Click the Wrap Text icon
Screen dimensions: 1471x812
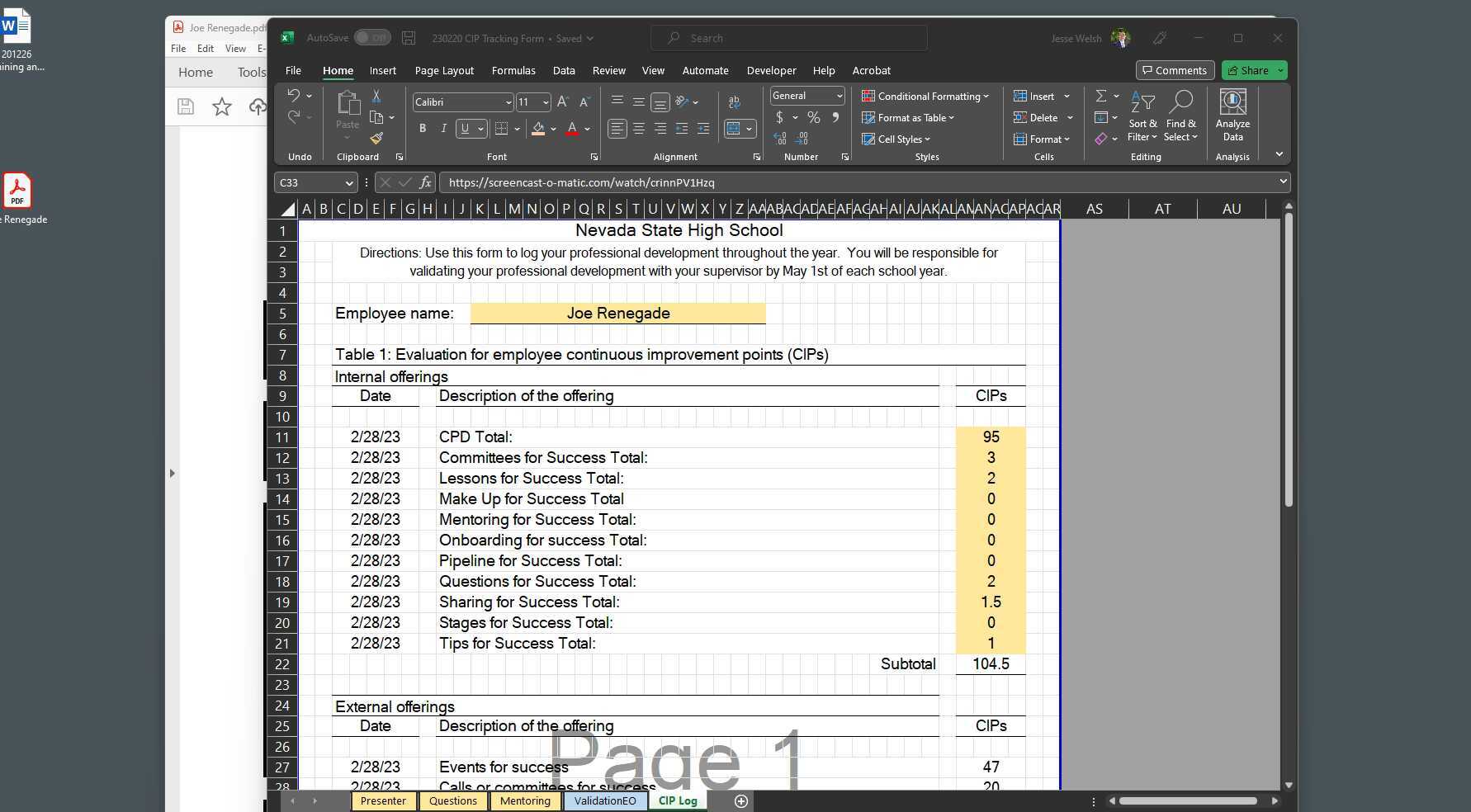coord(734,101)
